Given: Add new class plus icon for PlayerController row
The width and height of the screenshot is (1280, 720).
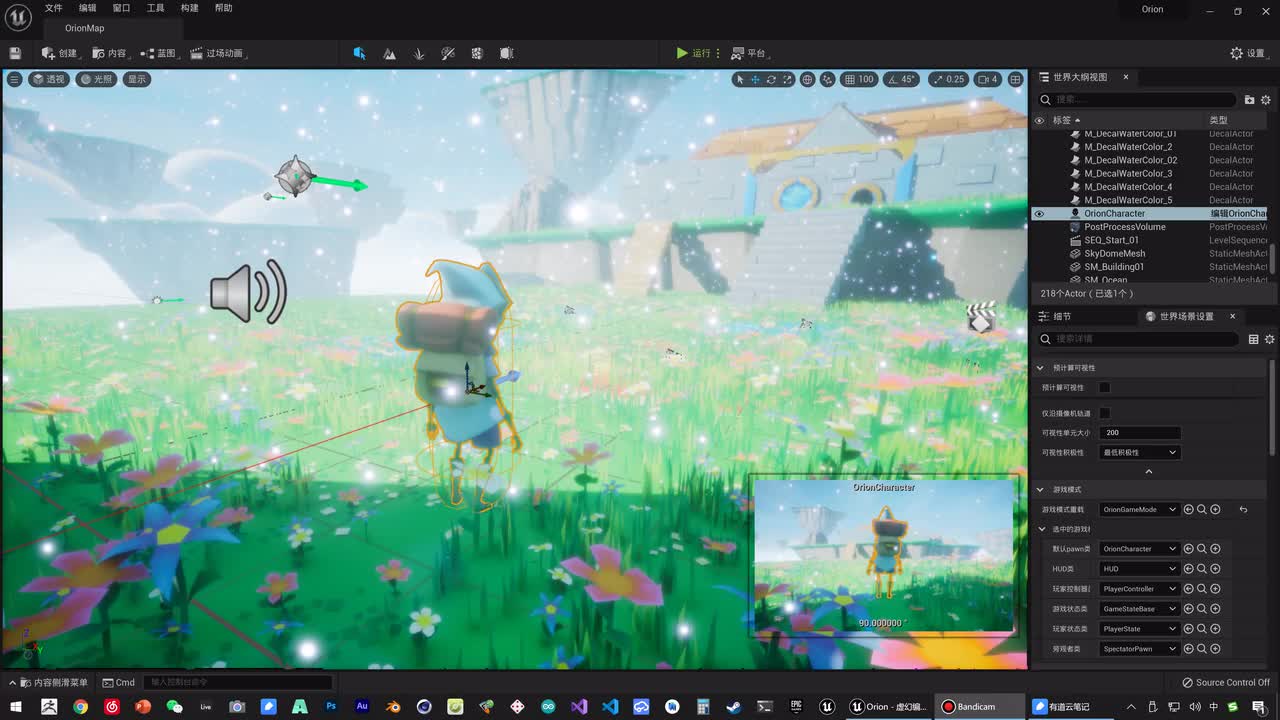Looking at the screenshot, I should [1215, 589].
